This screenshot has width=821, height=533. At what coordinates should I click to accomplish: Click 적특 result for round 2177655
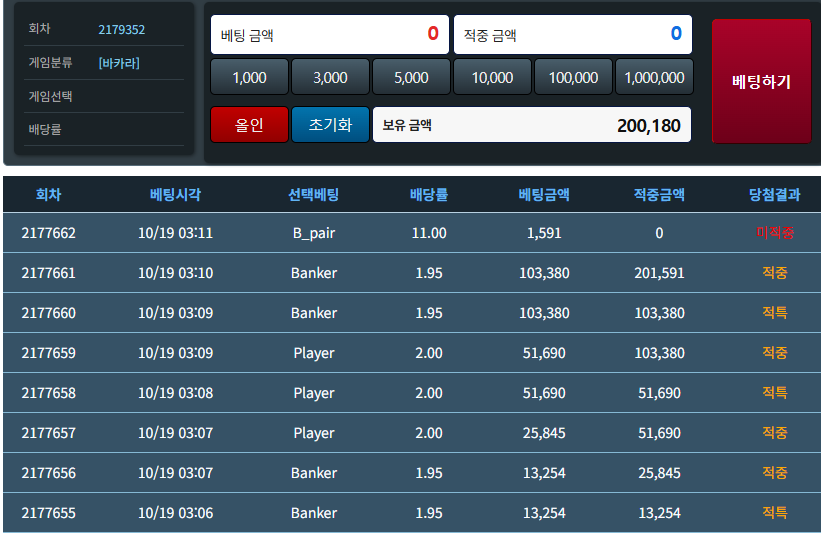point(775,513)
